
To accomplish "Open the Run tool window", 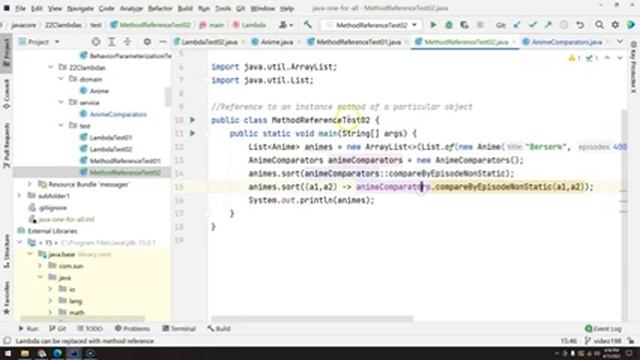I will coord(28,329).
